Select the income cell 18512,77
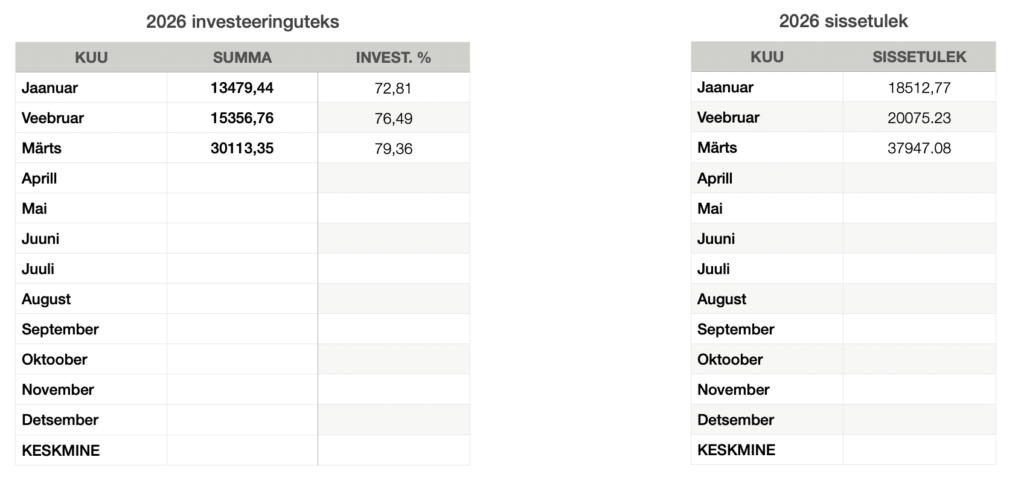 click(x=919, y=88)
